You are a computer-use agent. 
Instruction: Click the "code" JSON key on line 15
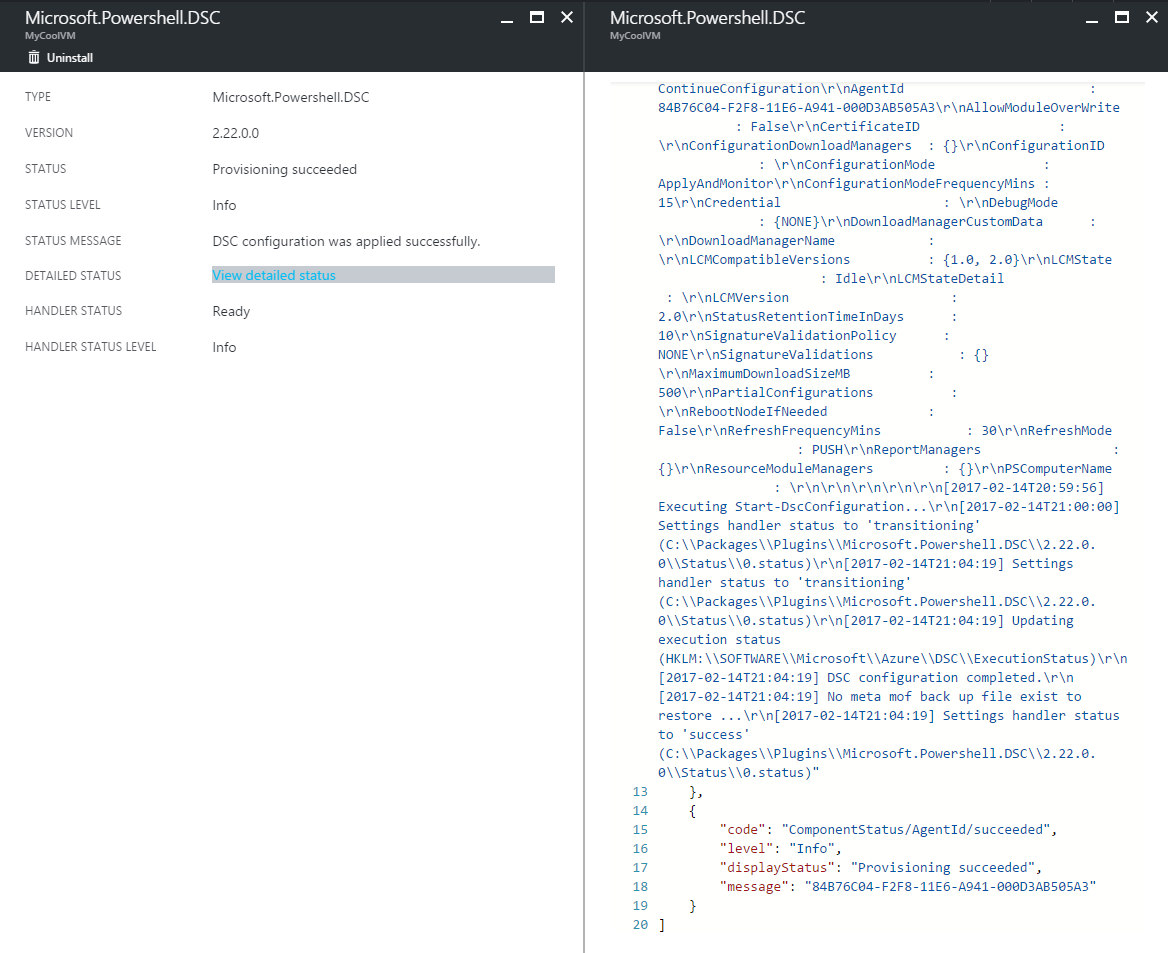[x=743, y=829]
